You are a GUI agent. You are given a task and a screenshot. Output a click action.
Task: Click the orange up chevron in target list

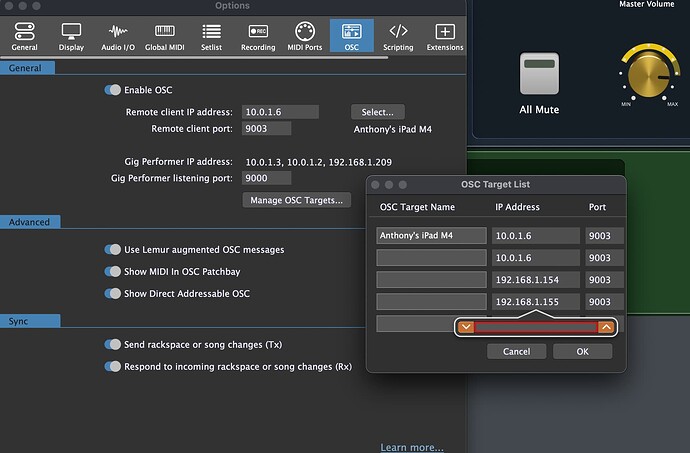coord(606,327)
